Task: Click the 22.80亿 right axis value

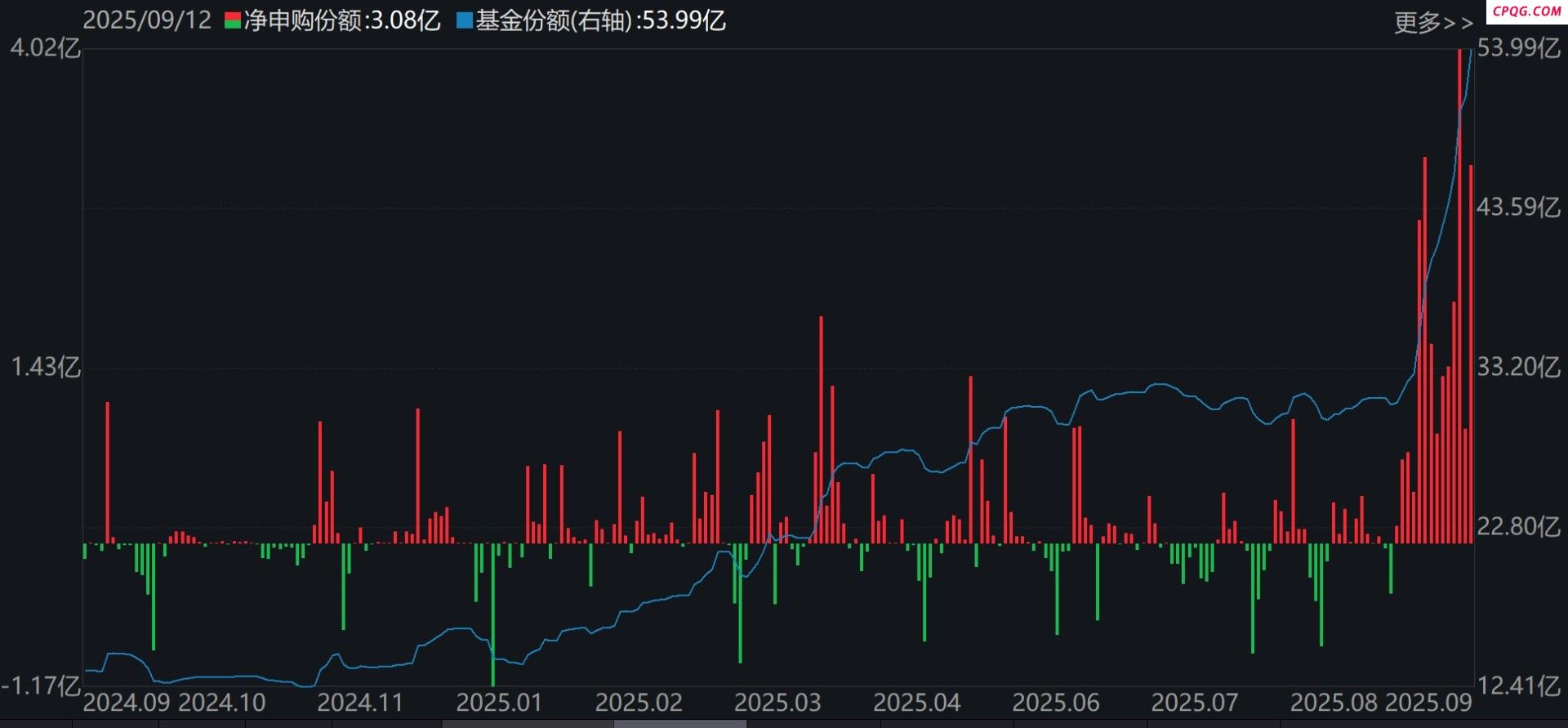Action: (x=1518, y=526)
